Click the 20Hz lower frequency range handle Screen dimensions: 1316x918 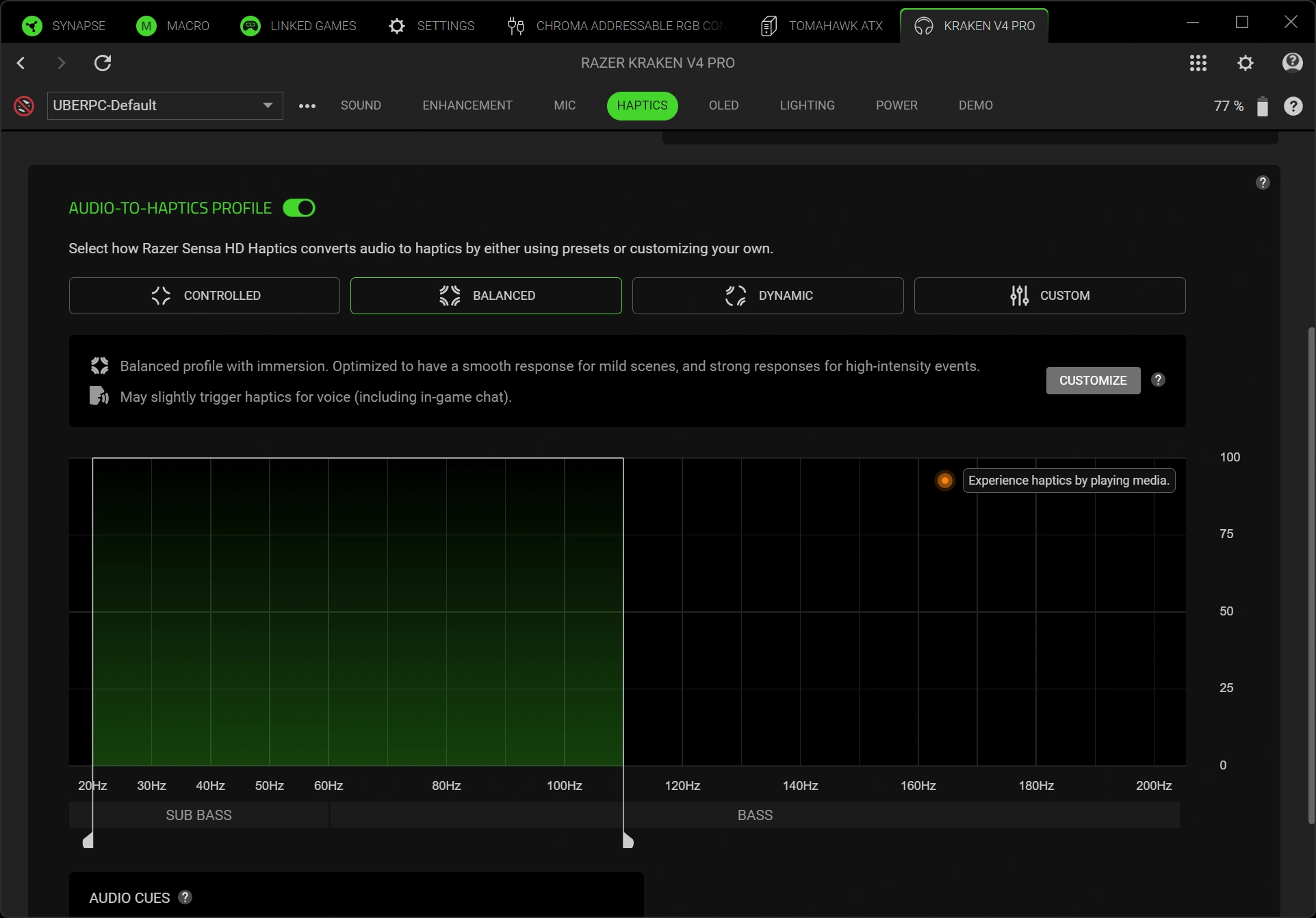tap(88, 841)
